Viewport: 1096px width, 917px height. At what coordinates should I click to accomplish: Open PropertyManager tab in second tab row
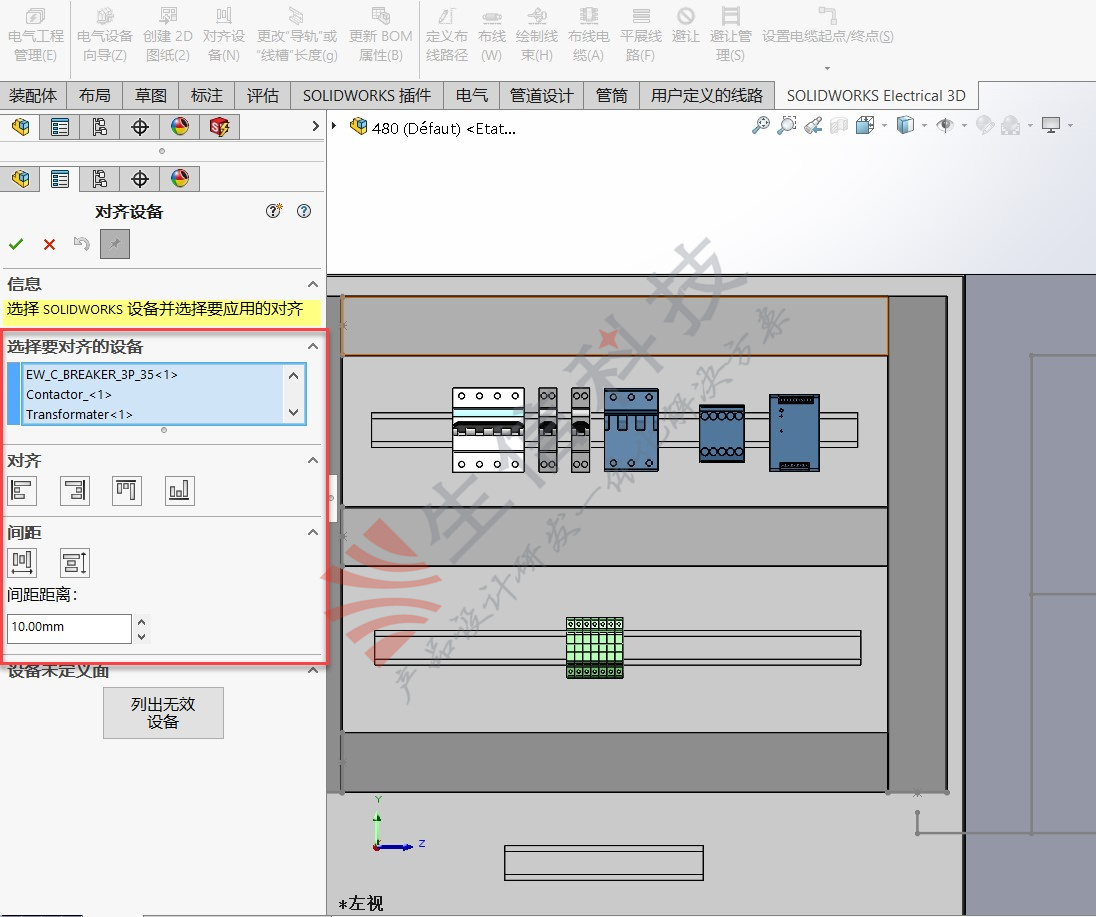tap(59, 179)
